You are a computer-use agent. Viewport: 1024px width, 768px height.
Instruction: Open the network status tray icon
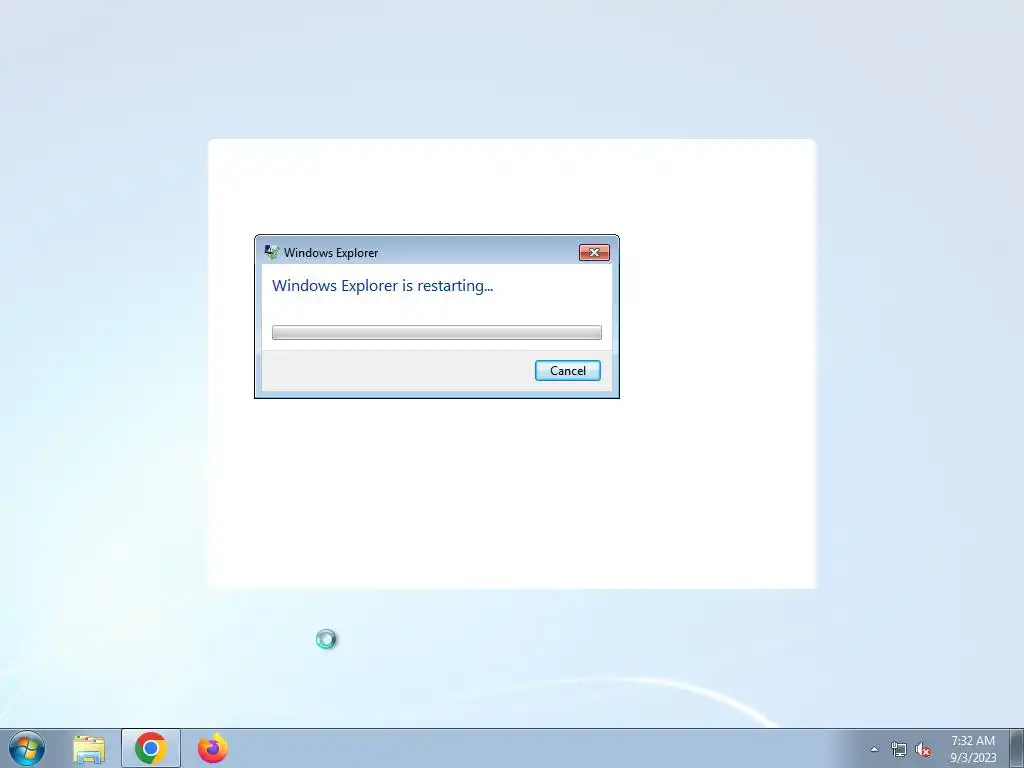click(x=899, y=750)
